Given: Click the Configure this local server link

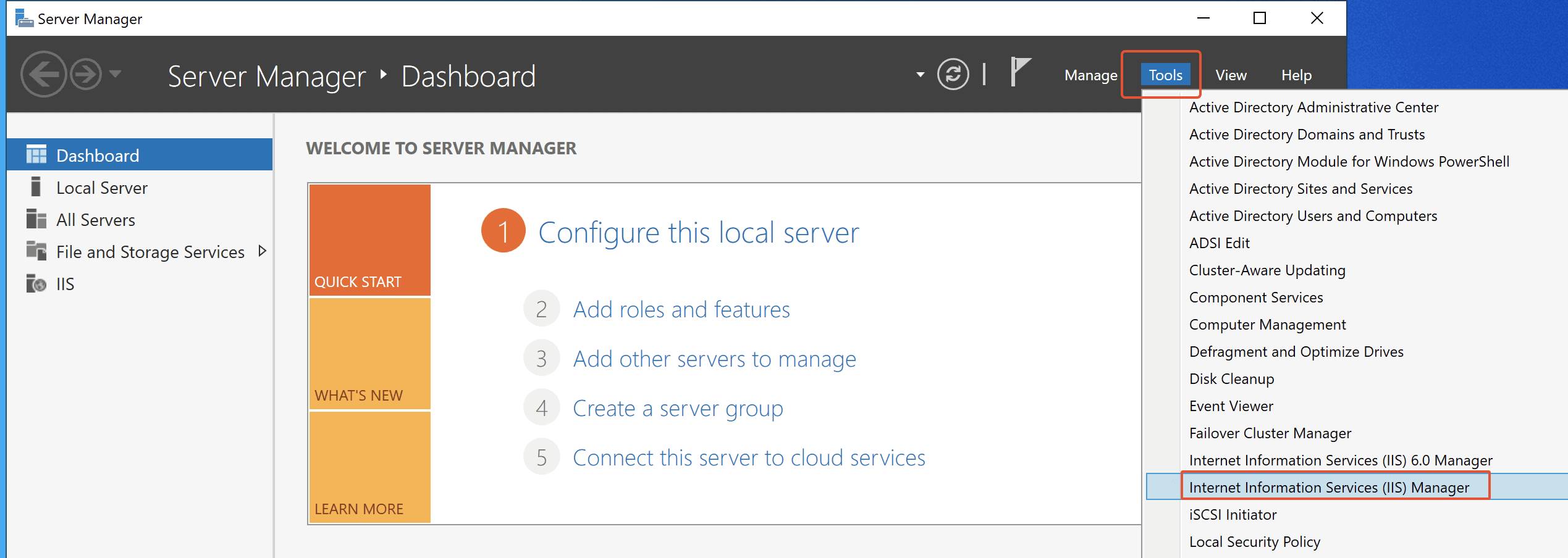Looking at the screenshot, I should (x=699, y=233).
